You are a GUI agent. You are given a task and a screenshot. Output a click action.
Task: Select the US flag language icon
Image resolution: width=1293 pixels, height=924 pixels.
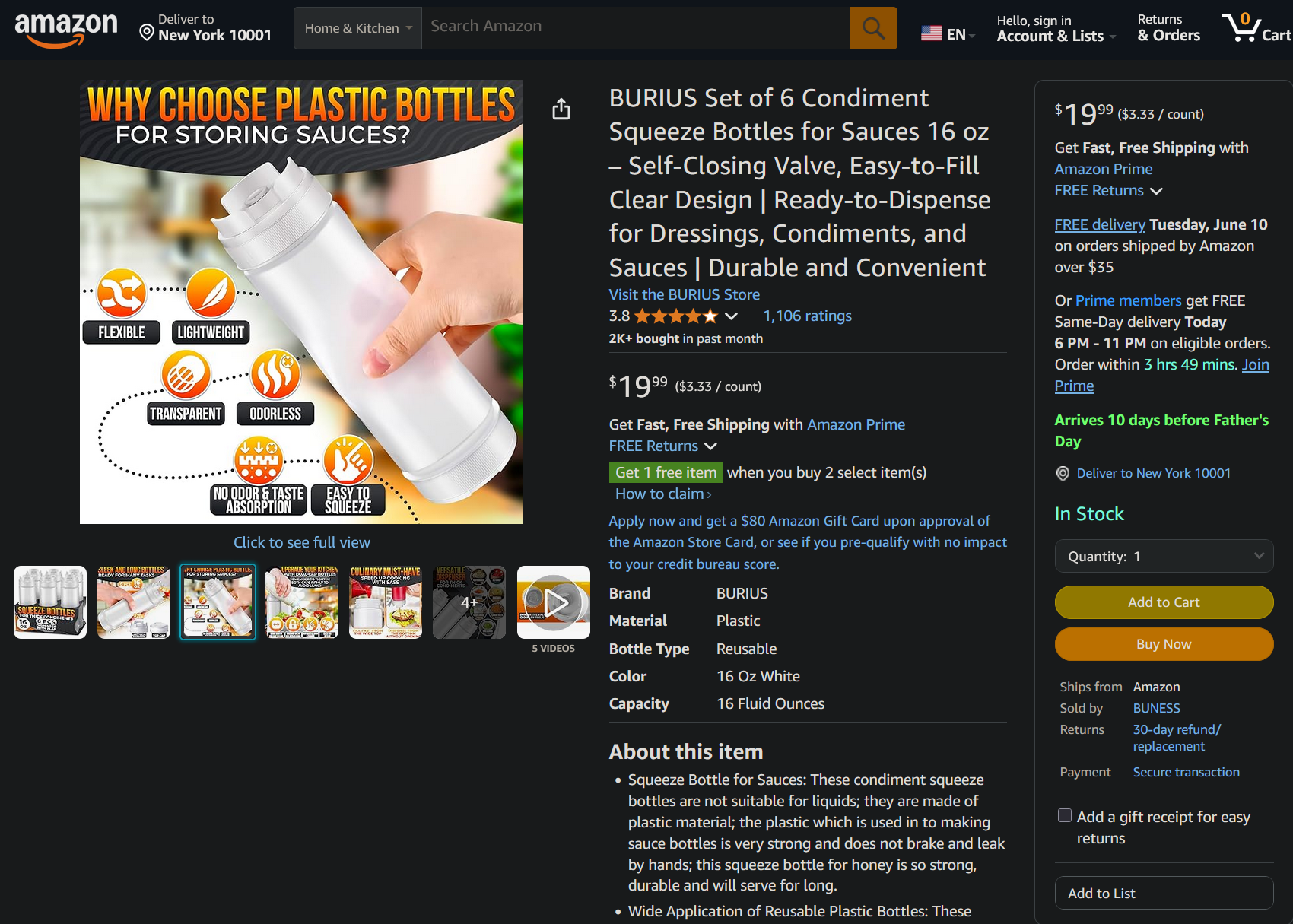pyautogui.click(x=932, y=33)
